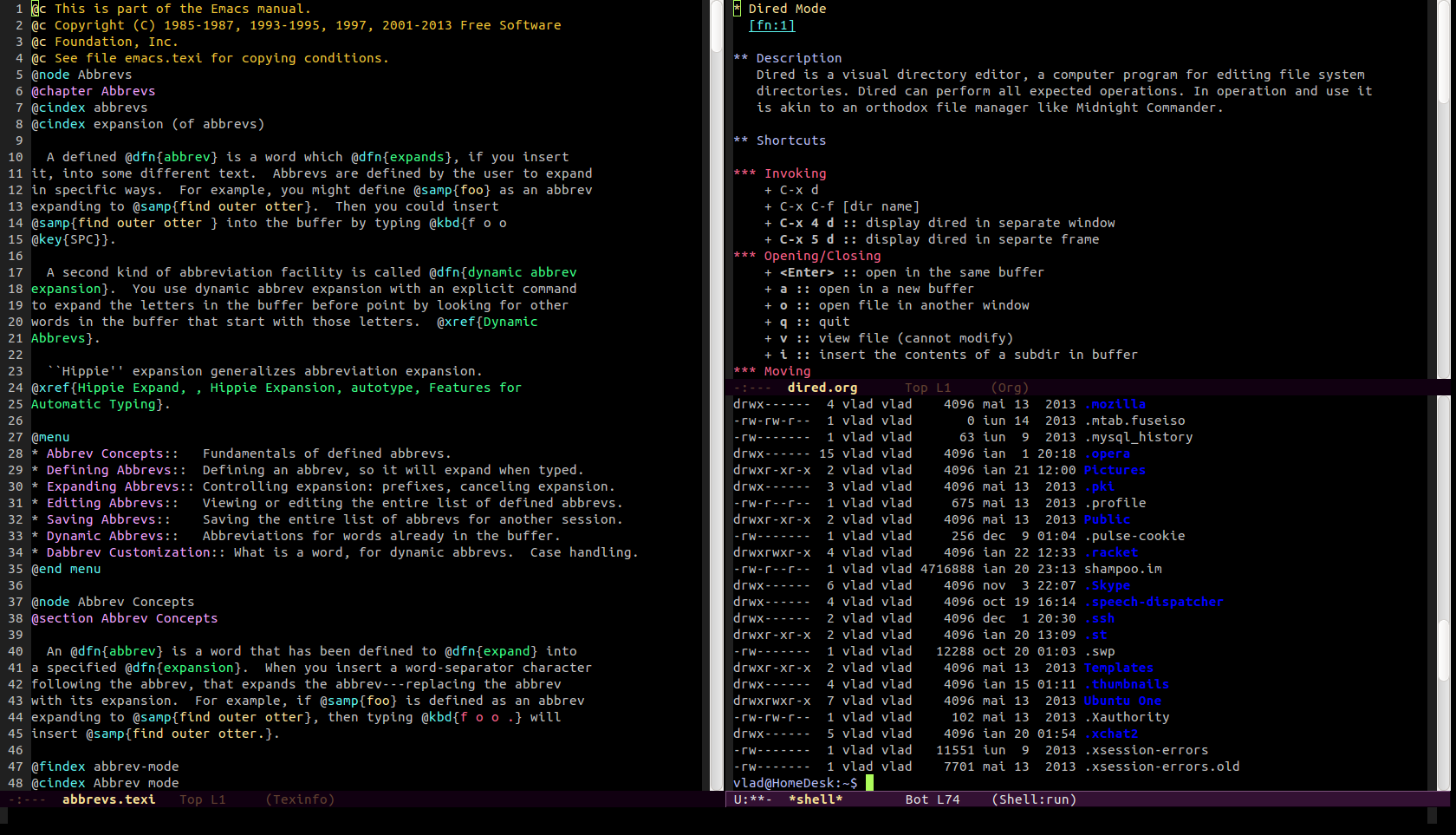Screen dimensions: 1456x835
Task: Click the '@section Abbrev Concepts' line
Action: (x=125, y=618)
